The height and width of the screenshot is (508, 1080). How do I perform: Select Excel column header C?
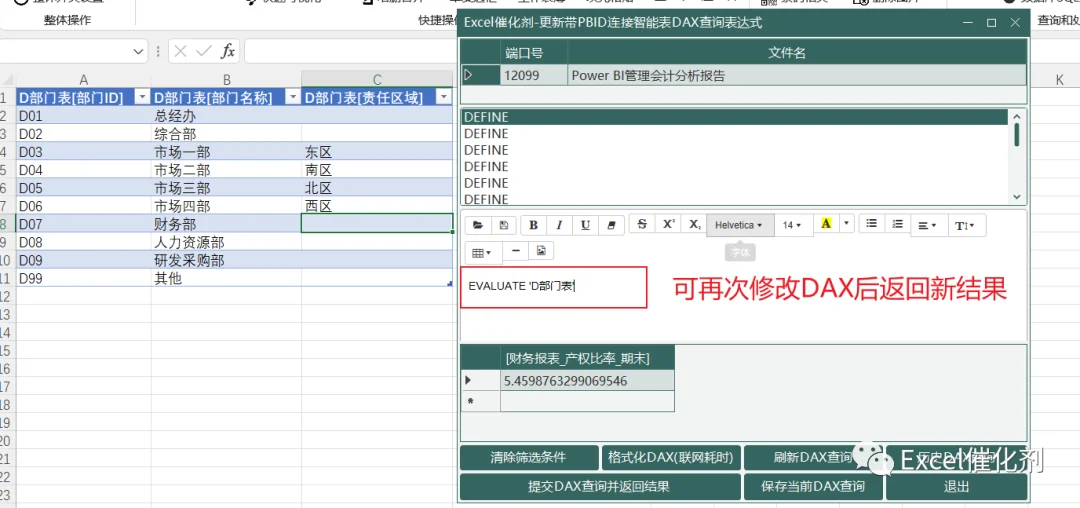(377, 81)
